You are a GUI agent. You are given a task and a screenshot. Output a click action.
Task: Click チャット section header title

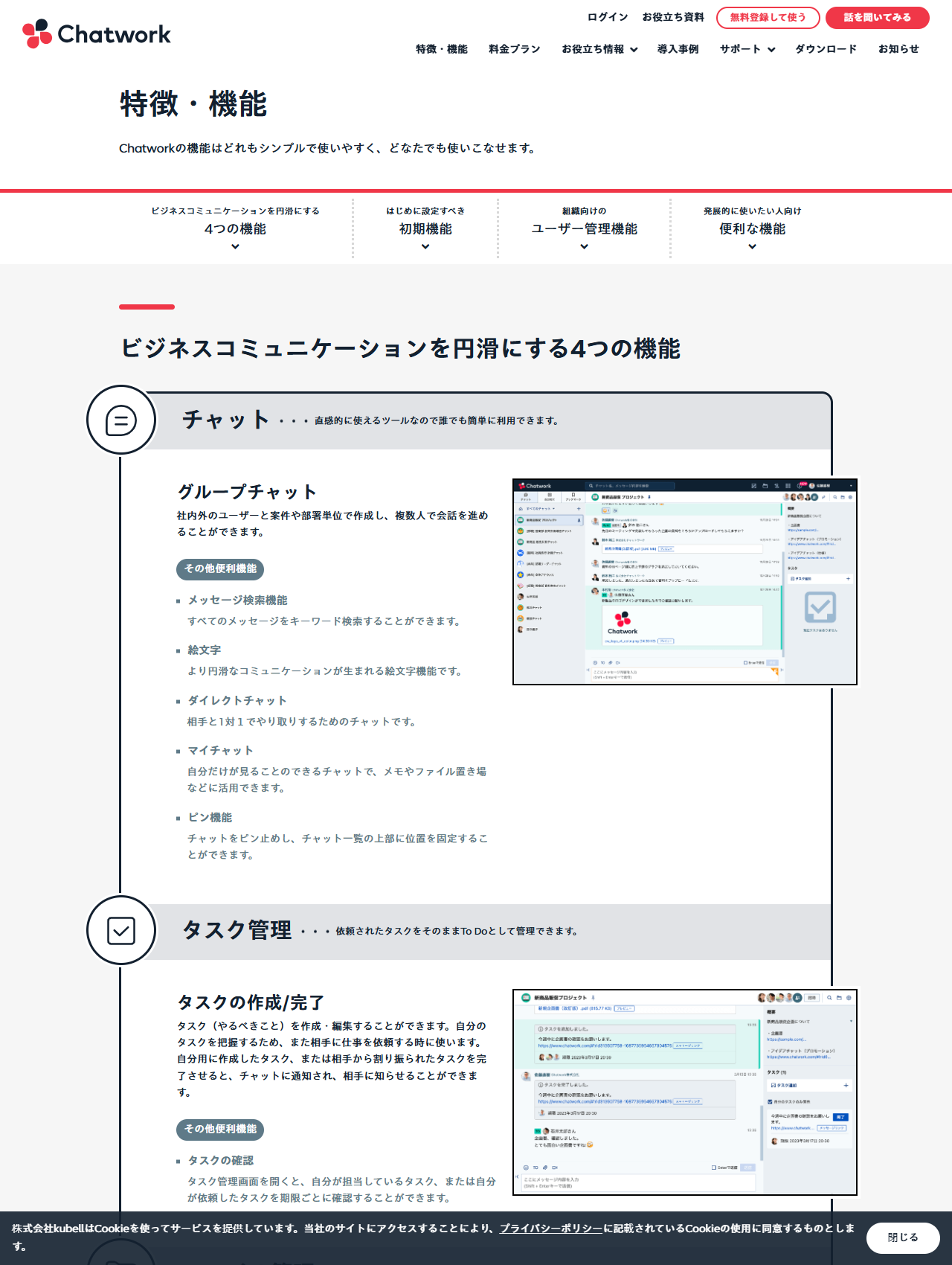[226, 420]
